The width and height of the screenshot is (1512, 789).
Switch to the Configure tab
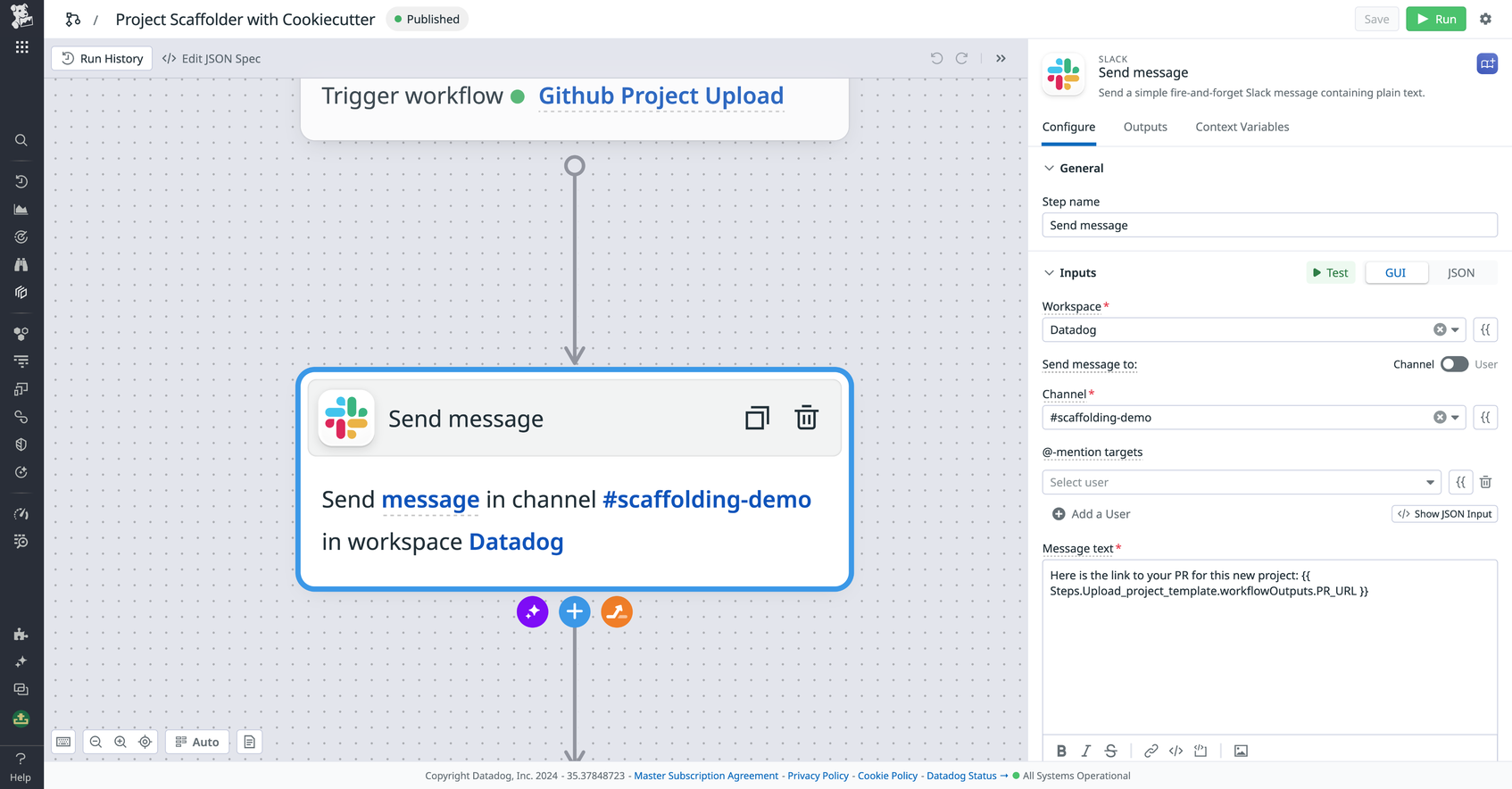pyautogui.click(x=1068, y=127)
